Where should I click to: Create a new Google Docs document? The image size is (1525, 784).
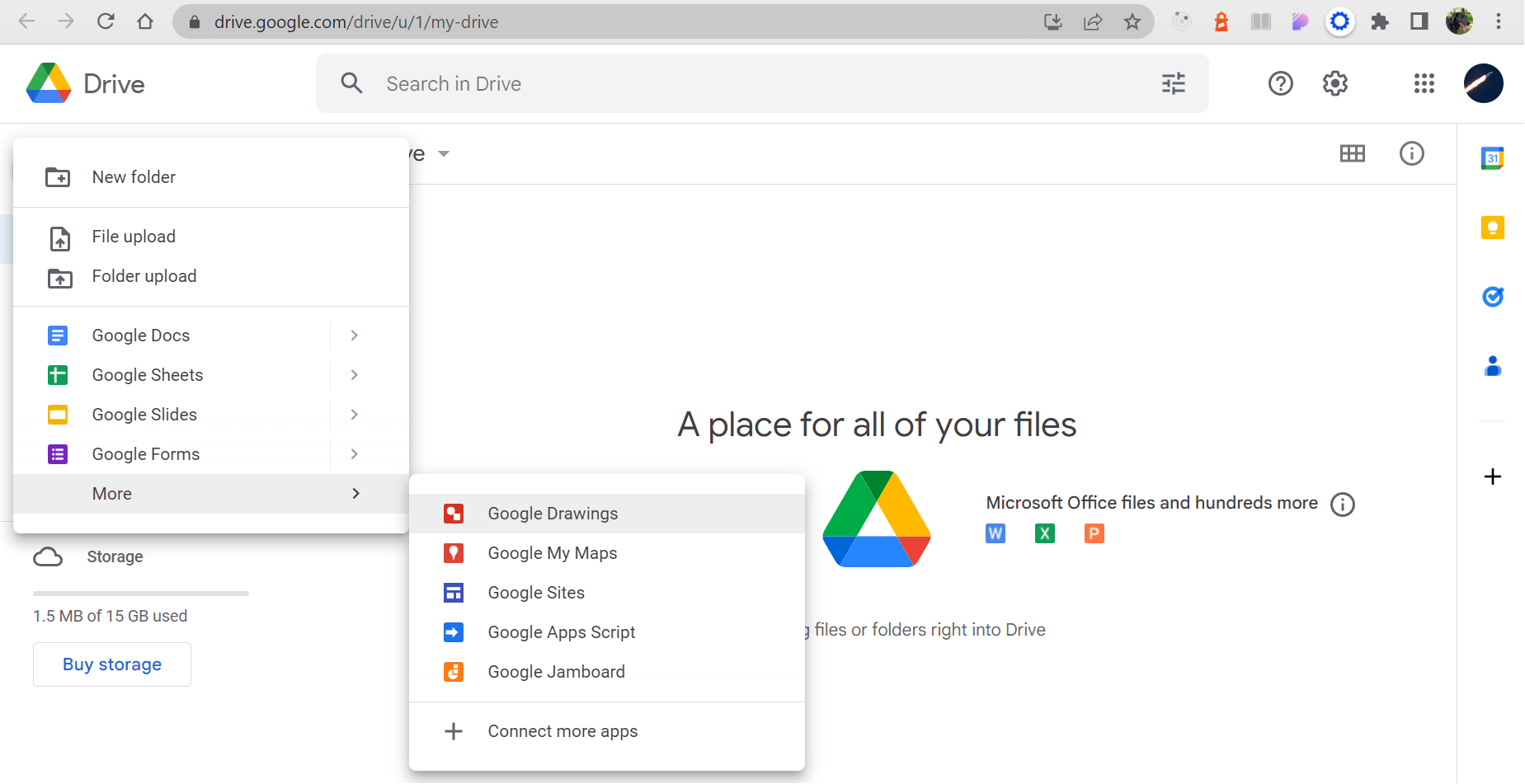point(172,336)
